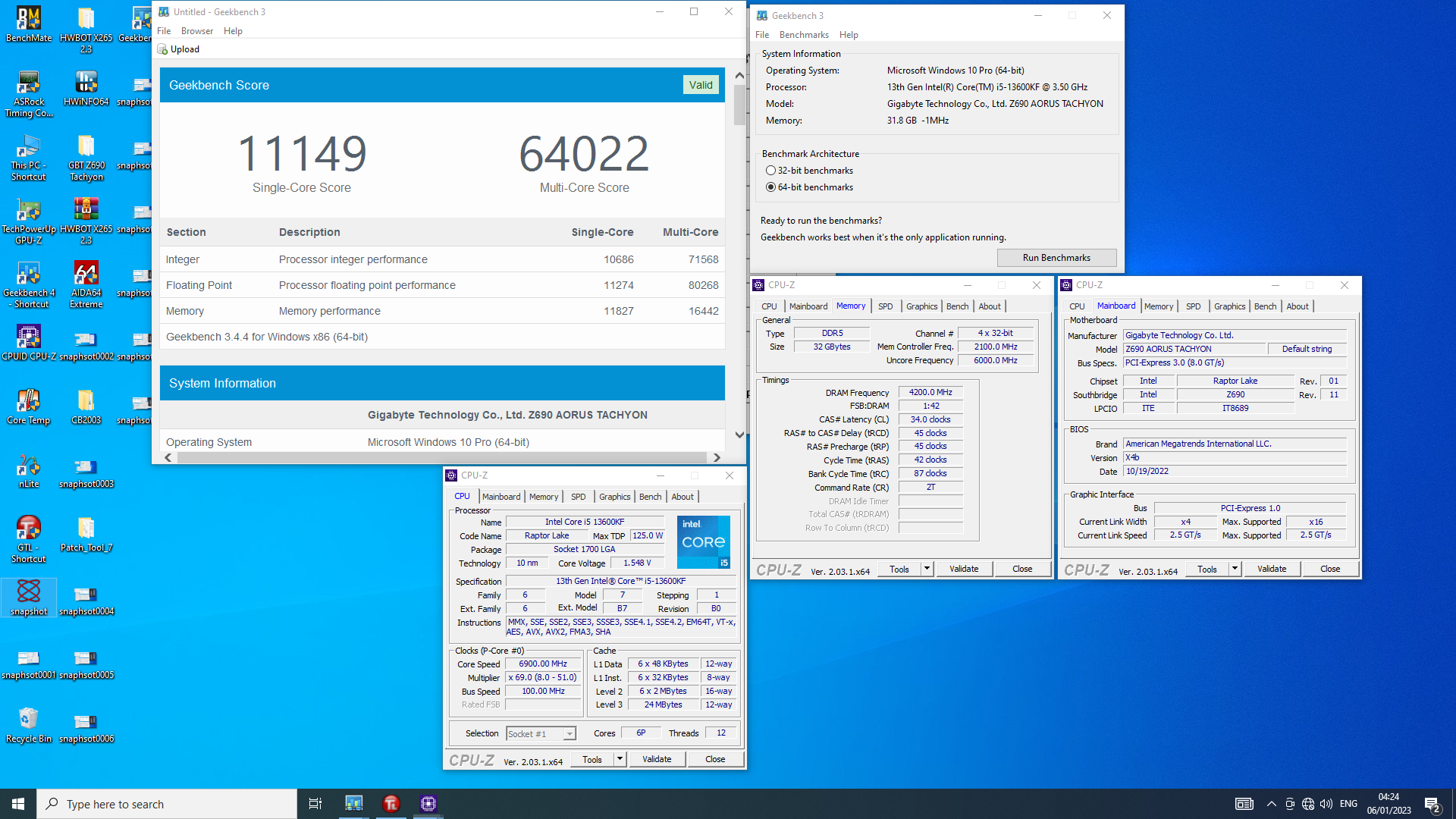1456x819 pixels.
Task: Select the snapshot application desktop icon
Action: click(x=29, y=598)
